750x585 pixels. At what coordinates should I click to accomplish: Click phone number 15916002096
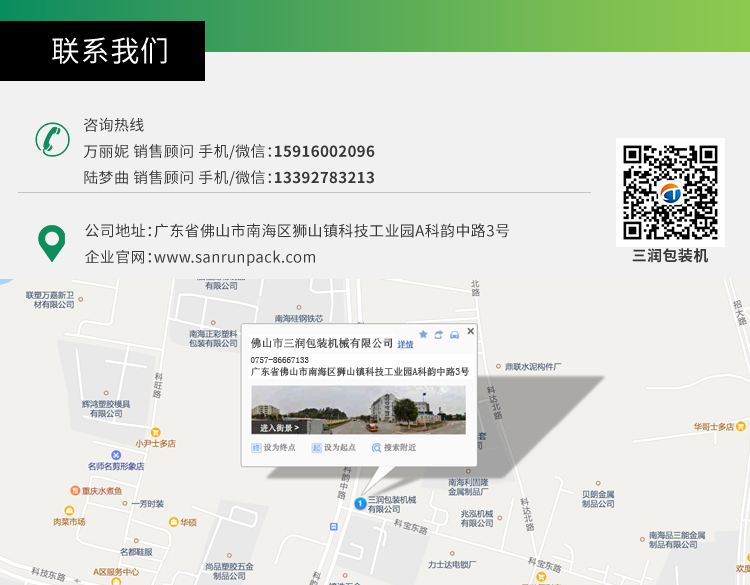click(x=324, y=152)
